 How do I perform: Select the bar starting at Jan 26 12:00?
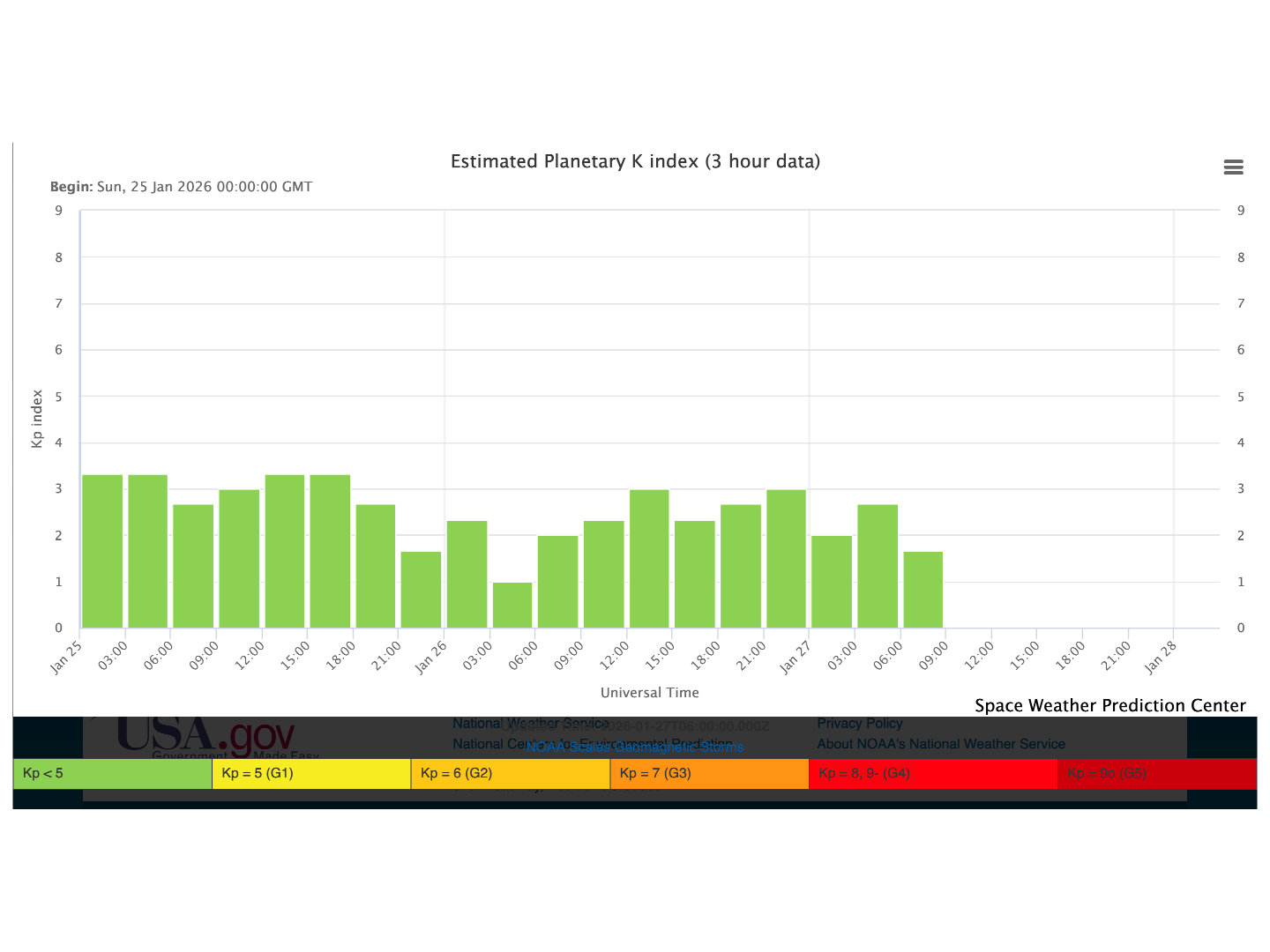pos(649,559)
